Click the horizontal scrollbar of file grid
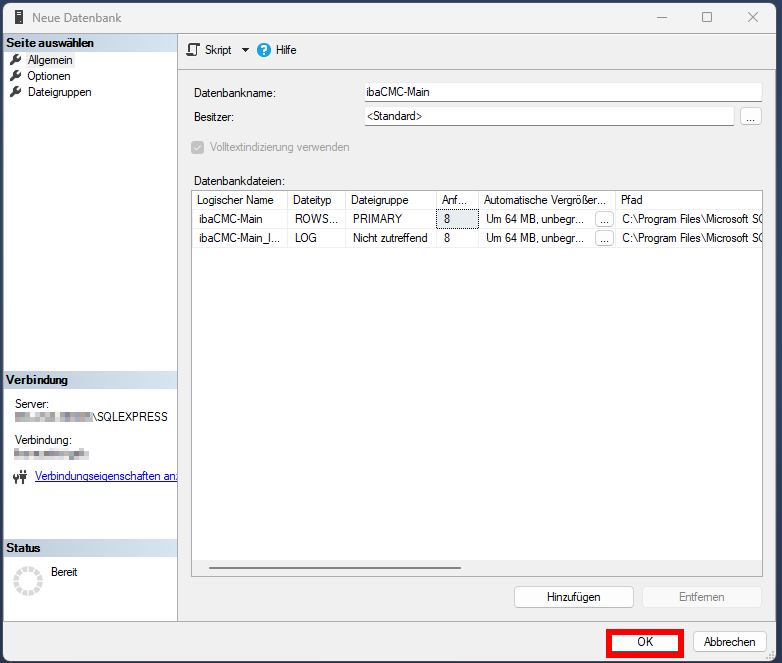Image resolution: width=782 pixels, height=663 pixels. click(335, 567)
